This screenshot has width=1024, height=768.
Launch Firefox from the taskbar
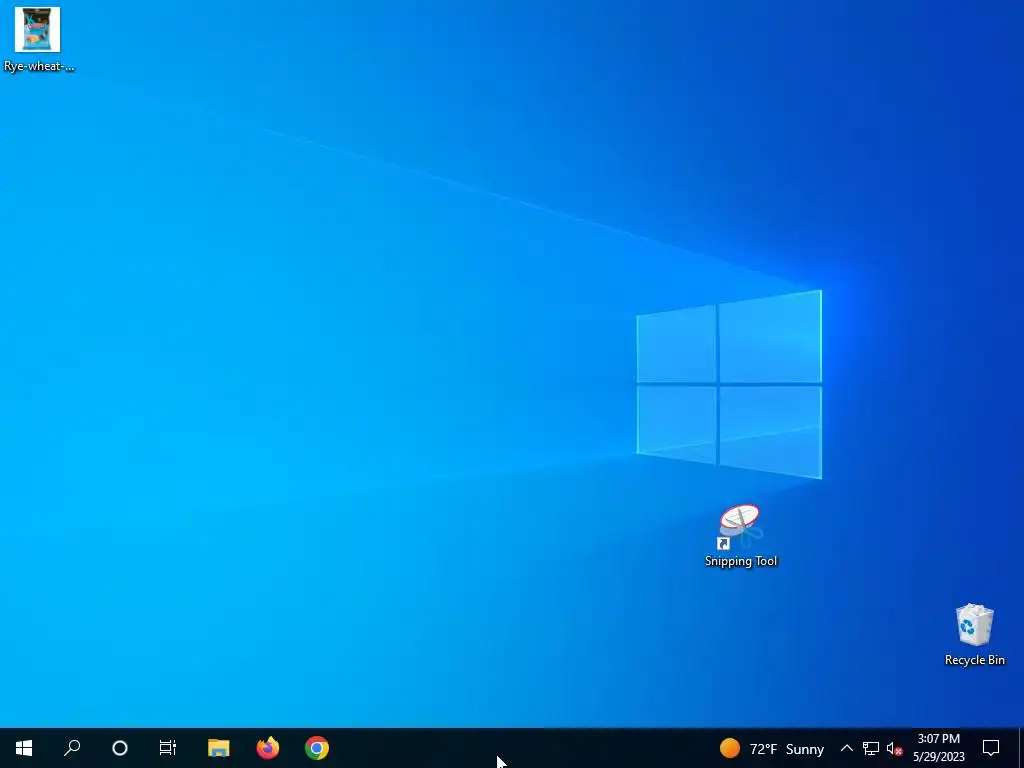coord(268,748)
